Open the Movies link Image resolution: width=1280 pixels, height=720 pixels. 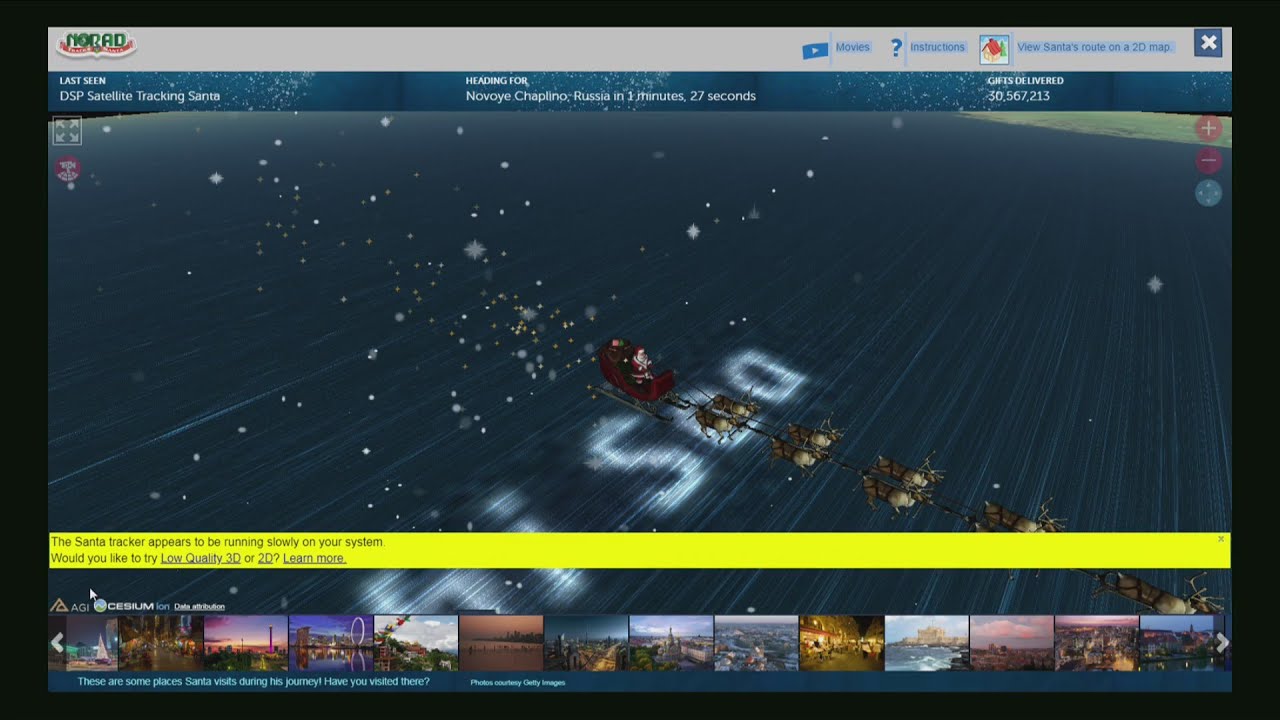pos(853,47)
